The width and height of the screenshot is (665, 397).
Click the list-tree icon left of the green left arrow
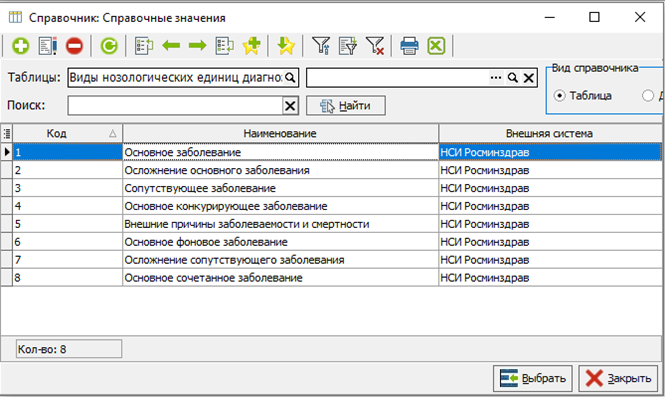coord(144,46)
